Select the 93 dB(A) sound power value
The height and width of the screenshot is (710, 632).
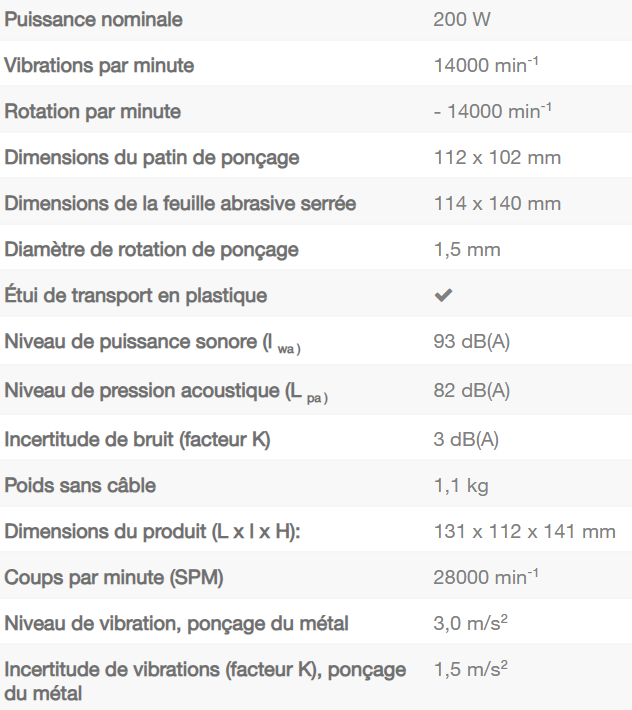click(472, 342)
